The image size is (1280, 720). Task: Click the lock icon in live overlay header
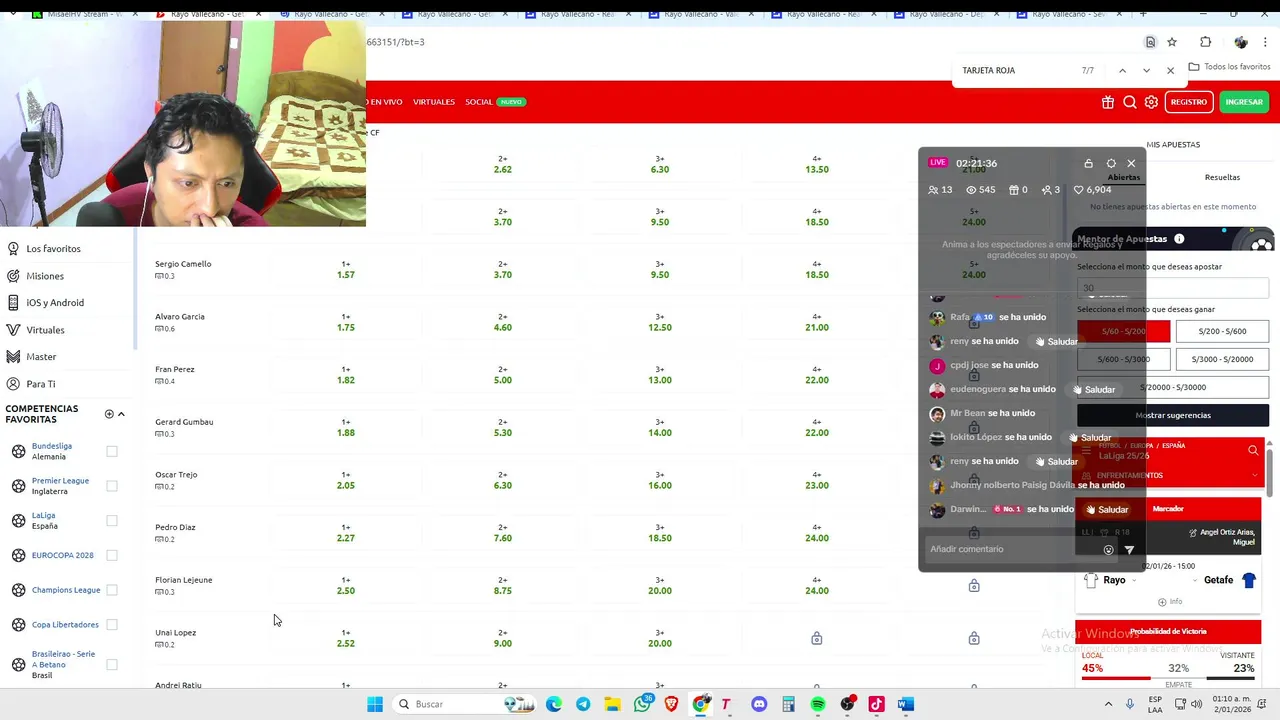[x=1088, y=163]
